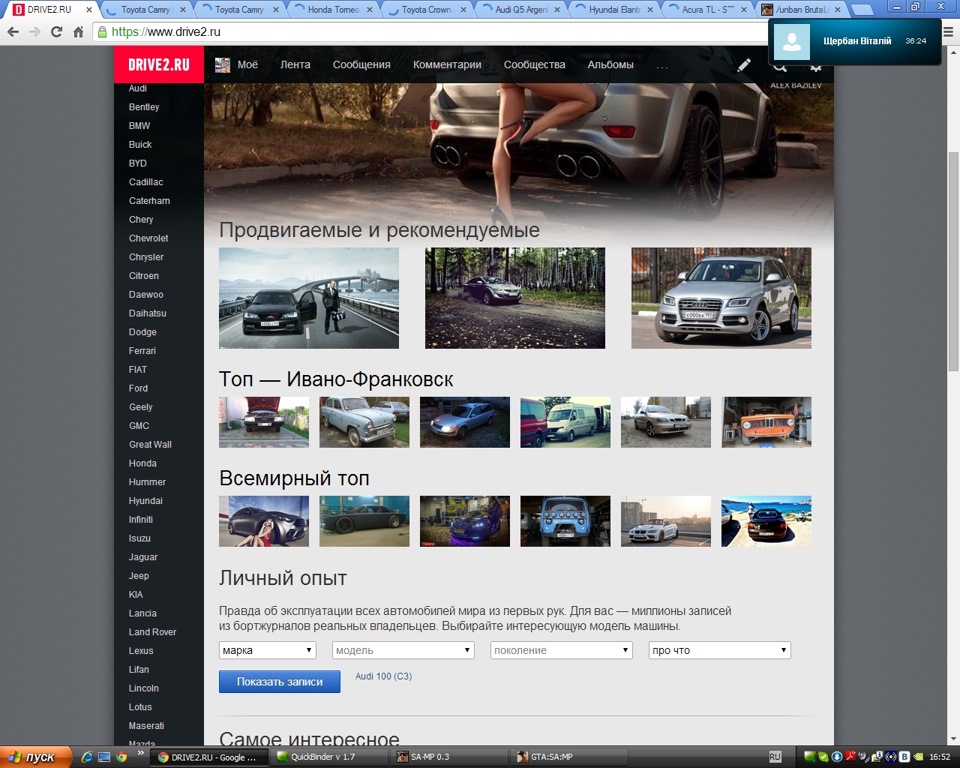This screenshot has height=768, width=960.
Task: Close the Toyota Crown tab
Action: coord(463,10)
